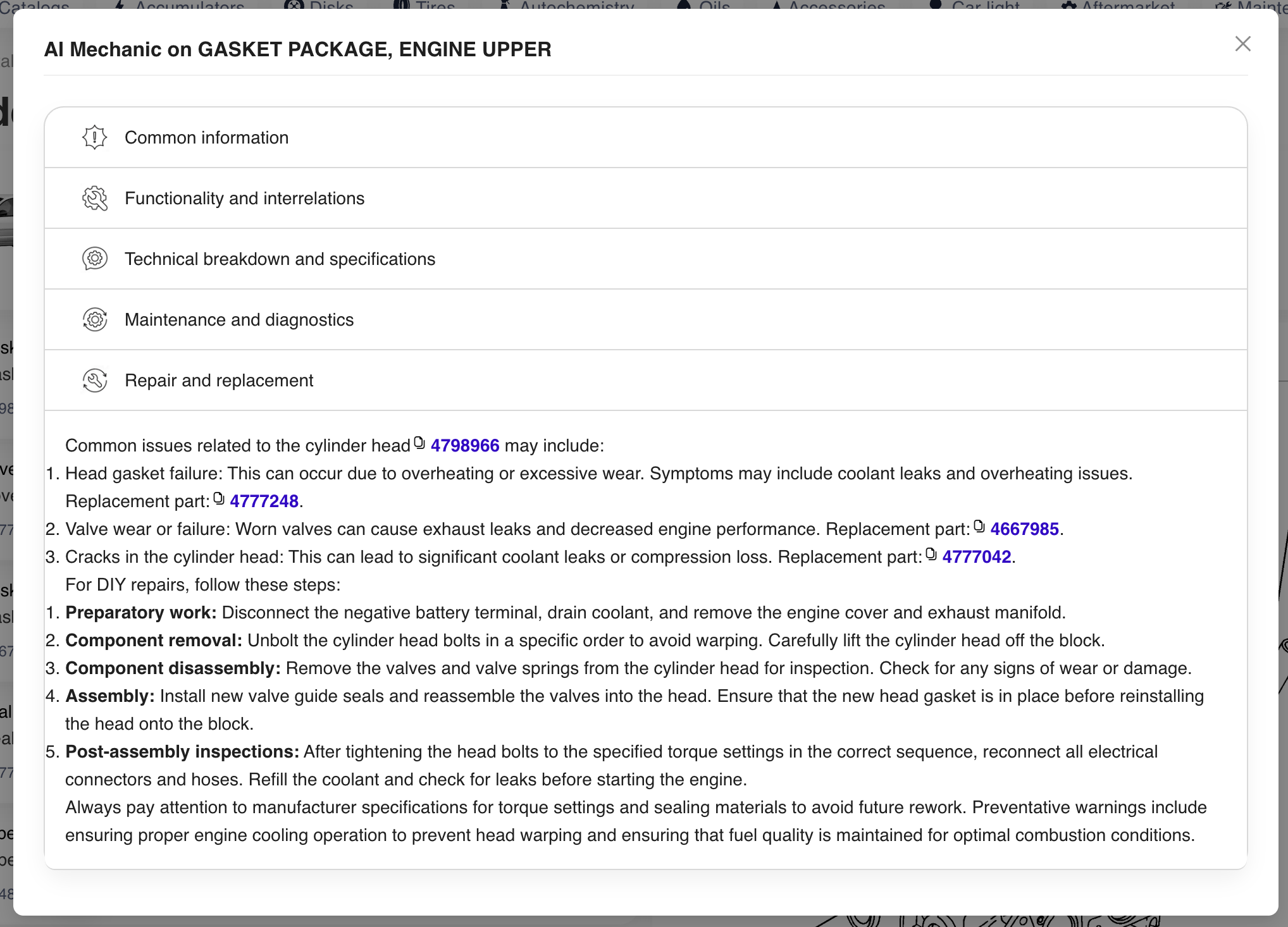Click the Disks icon in the top navigation
Image resolution: width=1288 pixels, height=927 pixels.
(293, 5)
